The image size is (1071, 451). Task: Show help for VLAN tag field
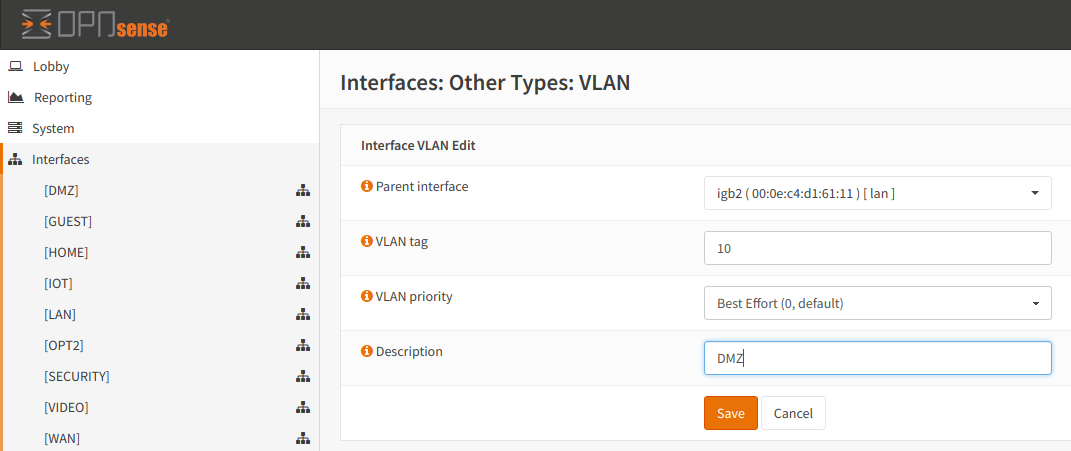[366, 242]
